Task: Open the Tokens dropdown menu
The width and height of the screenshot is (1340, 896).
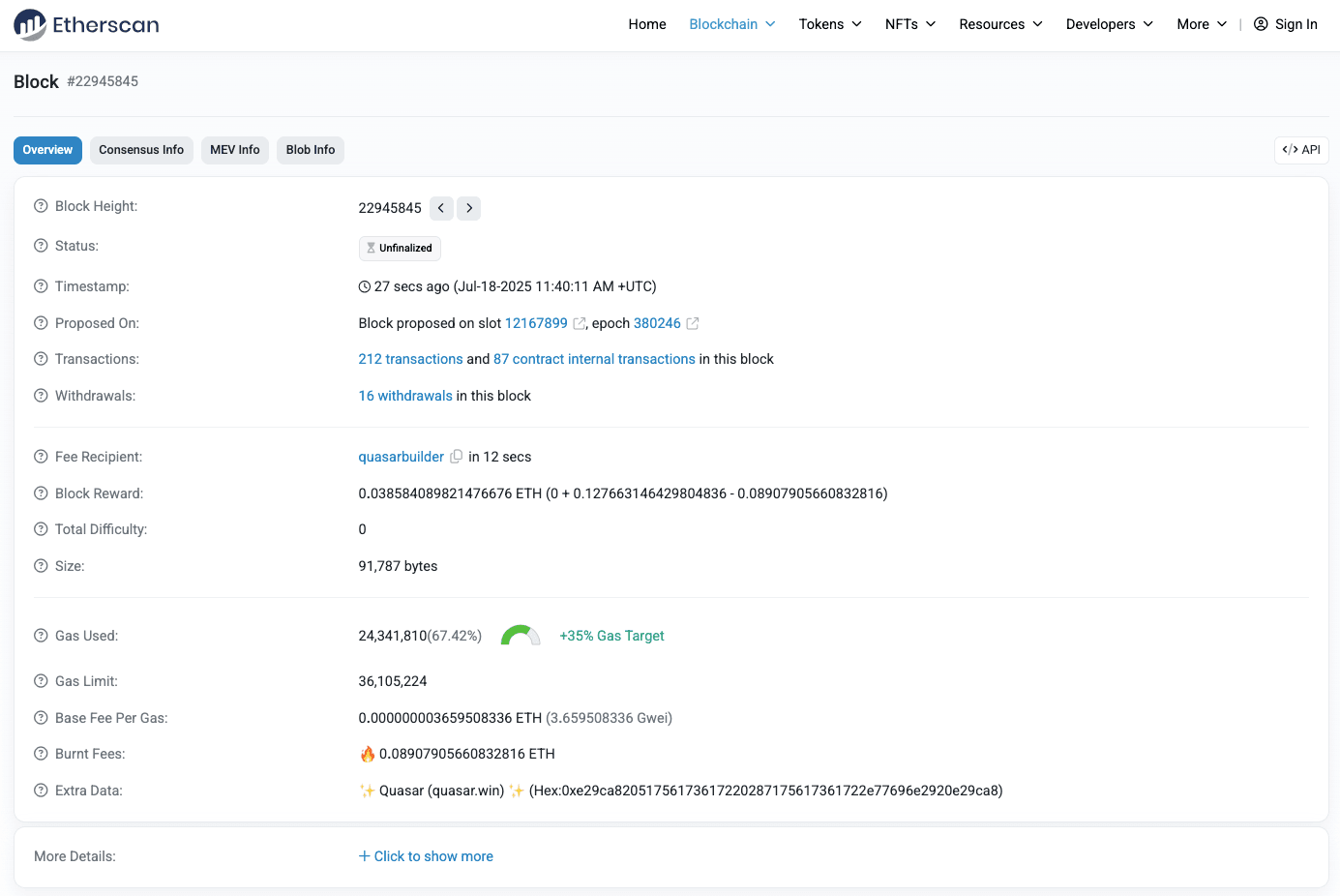Action: (829, 24)
